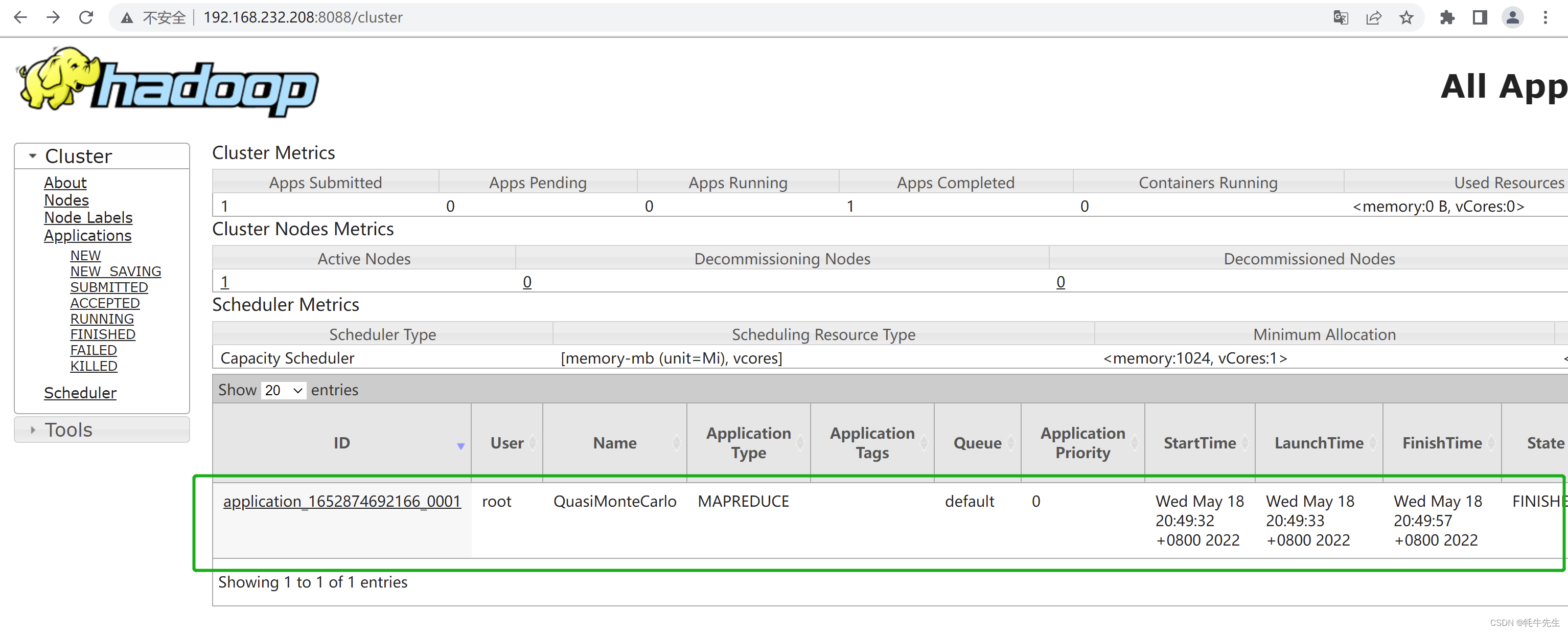Filter applications by FINISHED state
This screenshot has height=632, width=1568.
point(102,334)
